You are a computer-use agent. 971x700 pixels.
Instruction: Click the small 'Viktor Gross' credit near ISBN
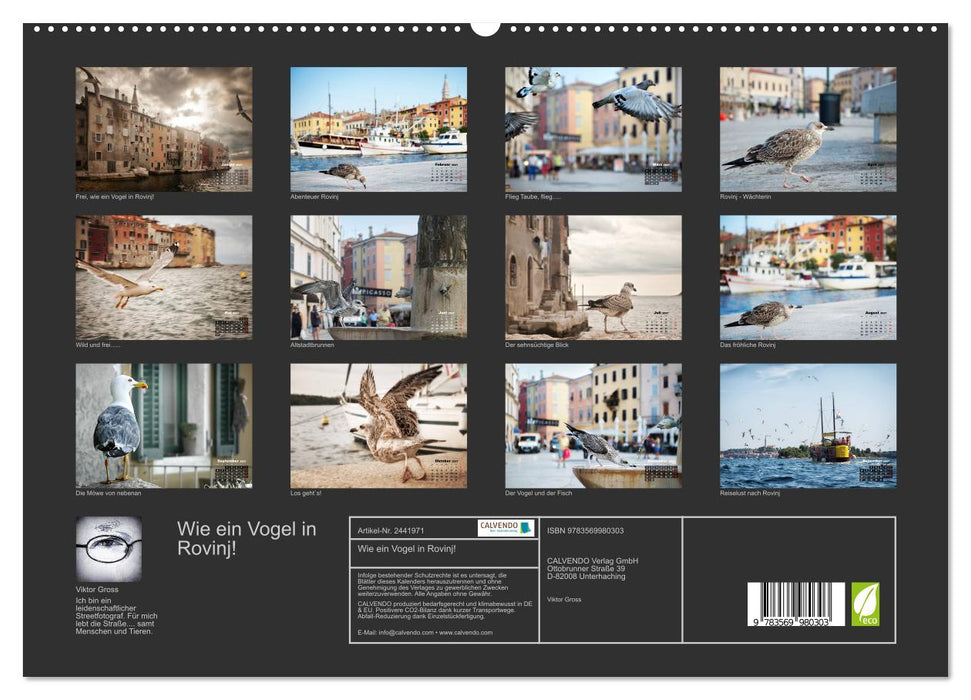pyautogui.click(x=564, y=599)
